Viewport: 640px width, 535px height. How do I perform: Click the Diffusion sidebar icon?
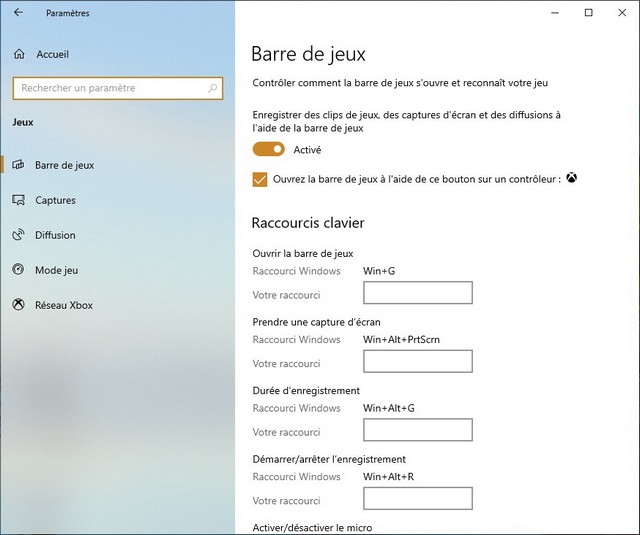pos(18,235)
